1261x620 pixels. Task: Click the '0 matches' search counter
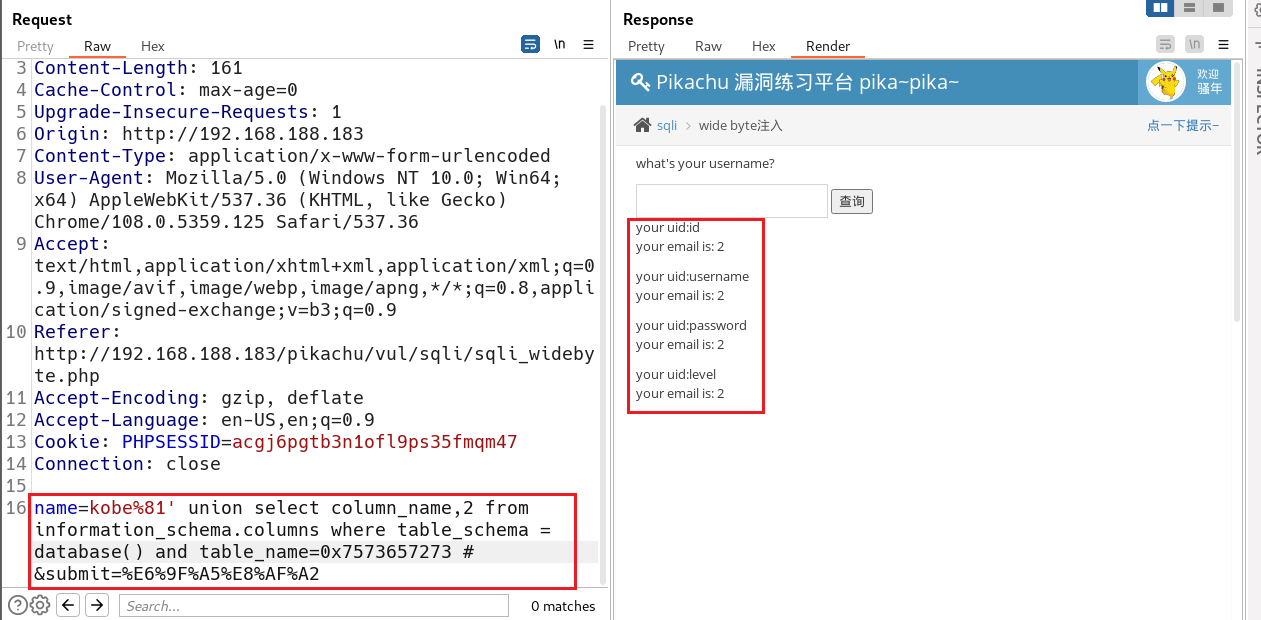pos(563,606)
